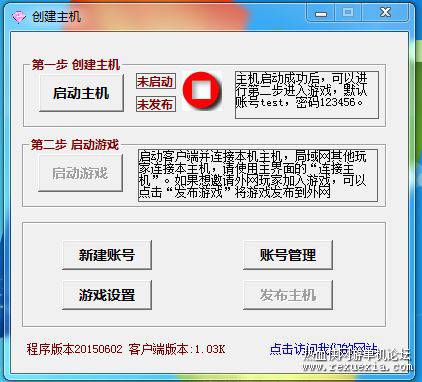The image size is (422, 382).
Task: Visit the website link 点击访问我们的网站
Action: pos(323,349)
